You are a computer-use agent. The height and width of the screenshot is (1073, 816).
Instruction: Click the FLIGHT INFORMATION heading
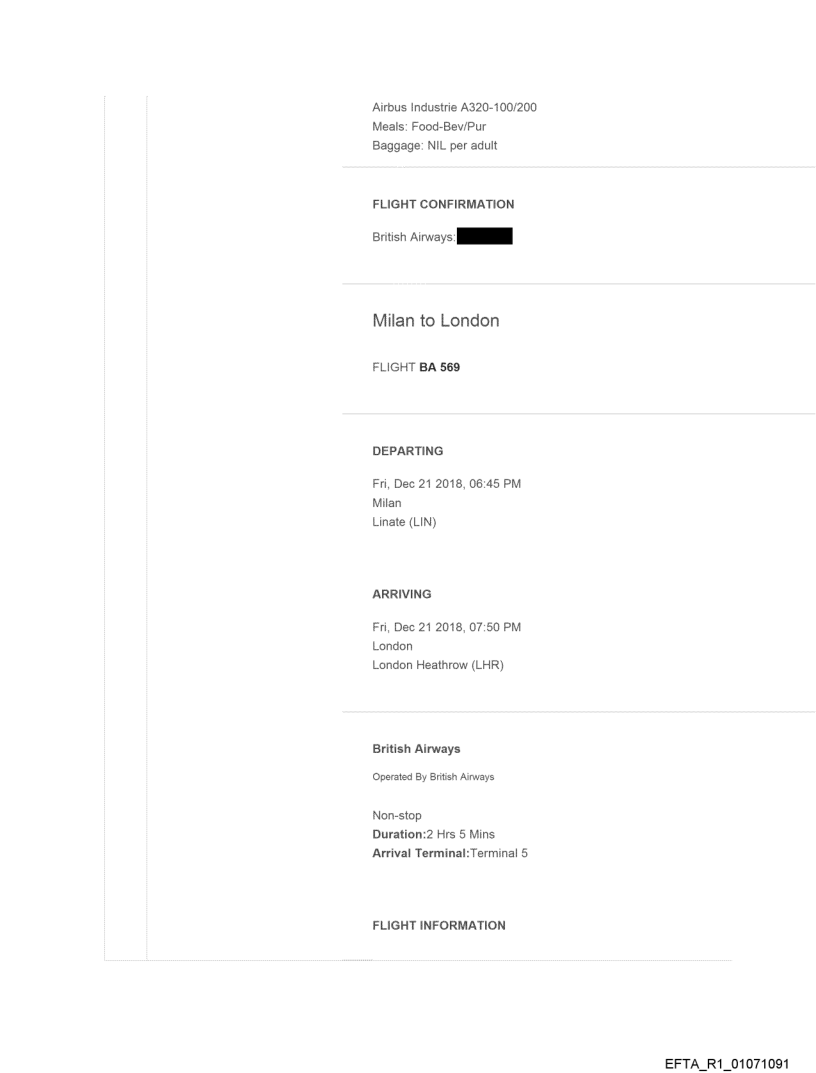pyautogui.click(x=439, y=925)
